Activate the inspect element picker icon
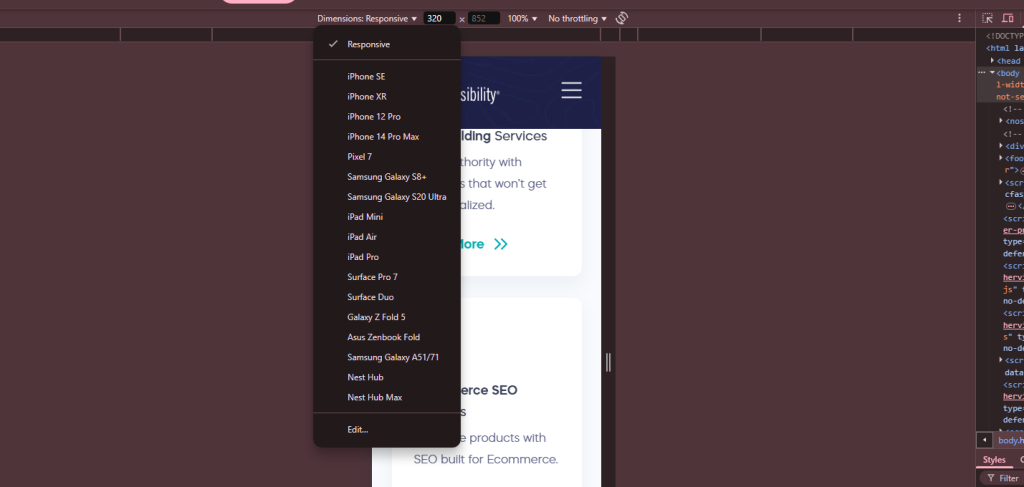This screenshot has height=487, width=1024. coord(988,18)
